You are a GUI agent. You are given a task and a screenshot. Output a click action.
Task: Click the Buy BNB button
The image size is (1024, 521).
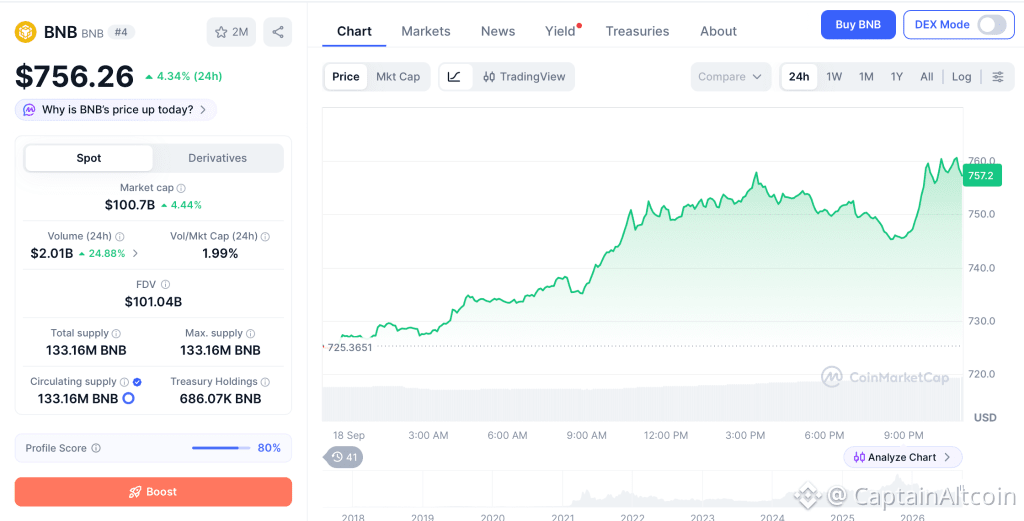pos(858,25)
